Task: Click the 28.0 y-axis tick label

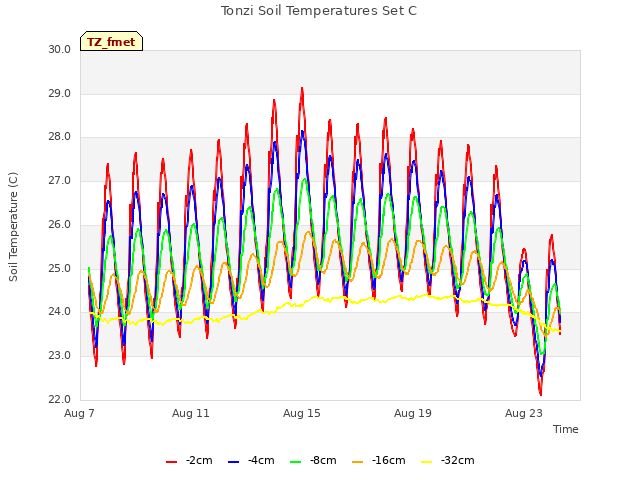Action: click(x=60, y=137)
